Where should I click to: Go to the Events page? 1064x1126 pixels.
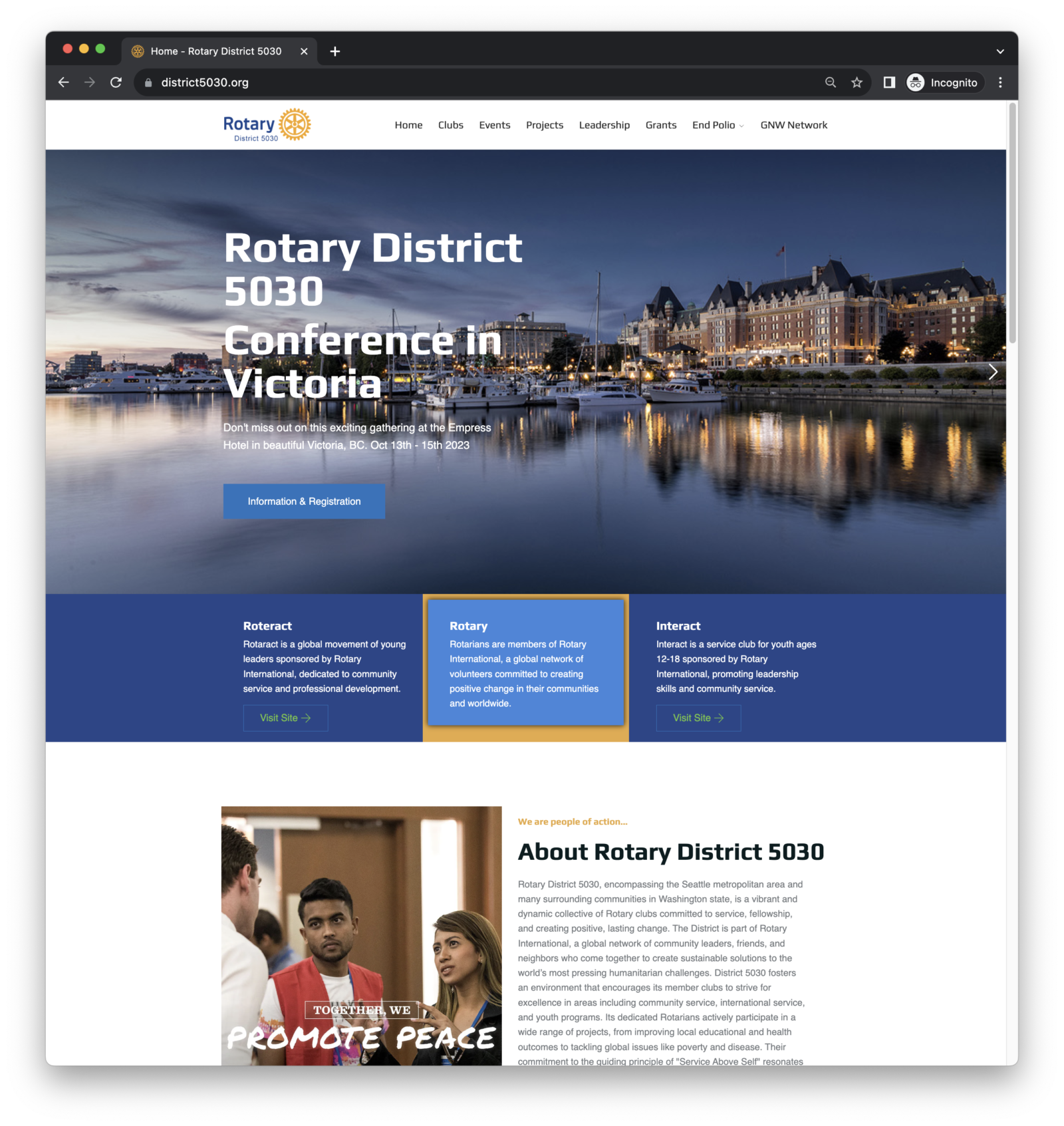point(495,125)
